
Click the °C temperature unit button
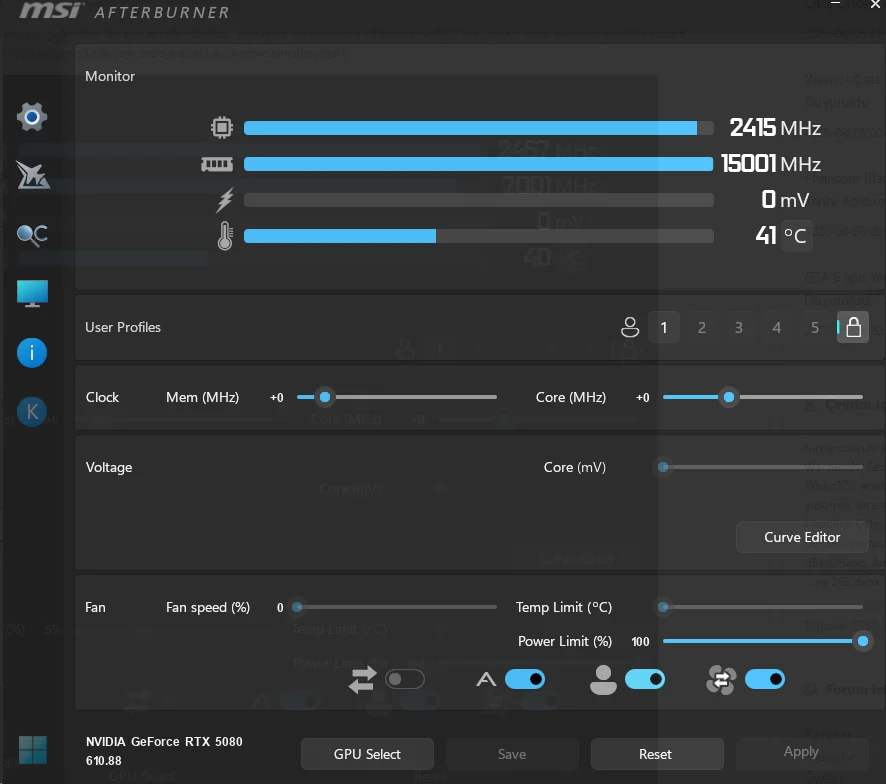(796, 236)
